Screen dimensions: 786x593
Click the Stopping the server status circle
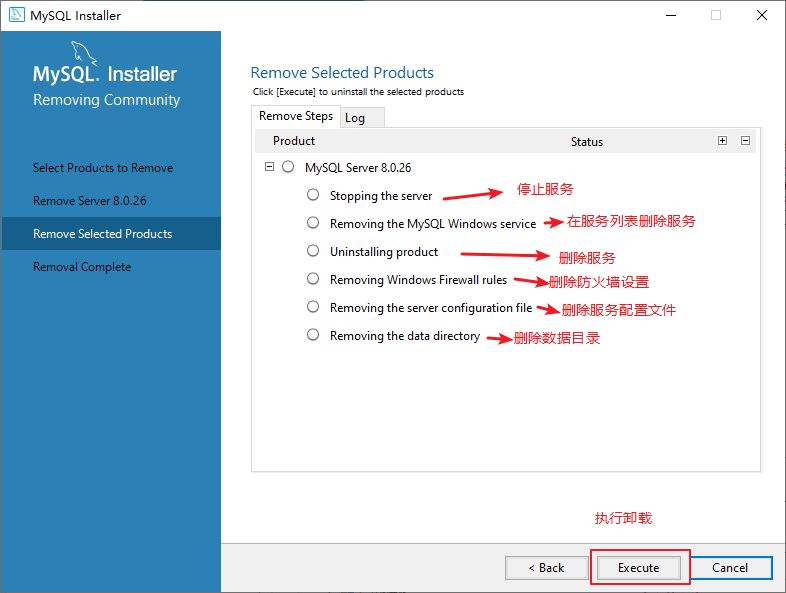[x=313, y=194]
